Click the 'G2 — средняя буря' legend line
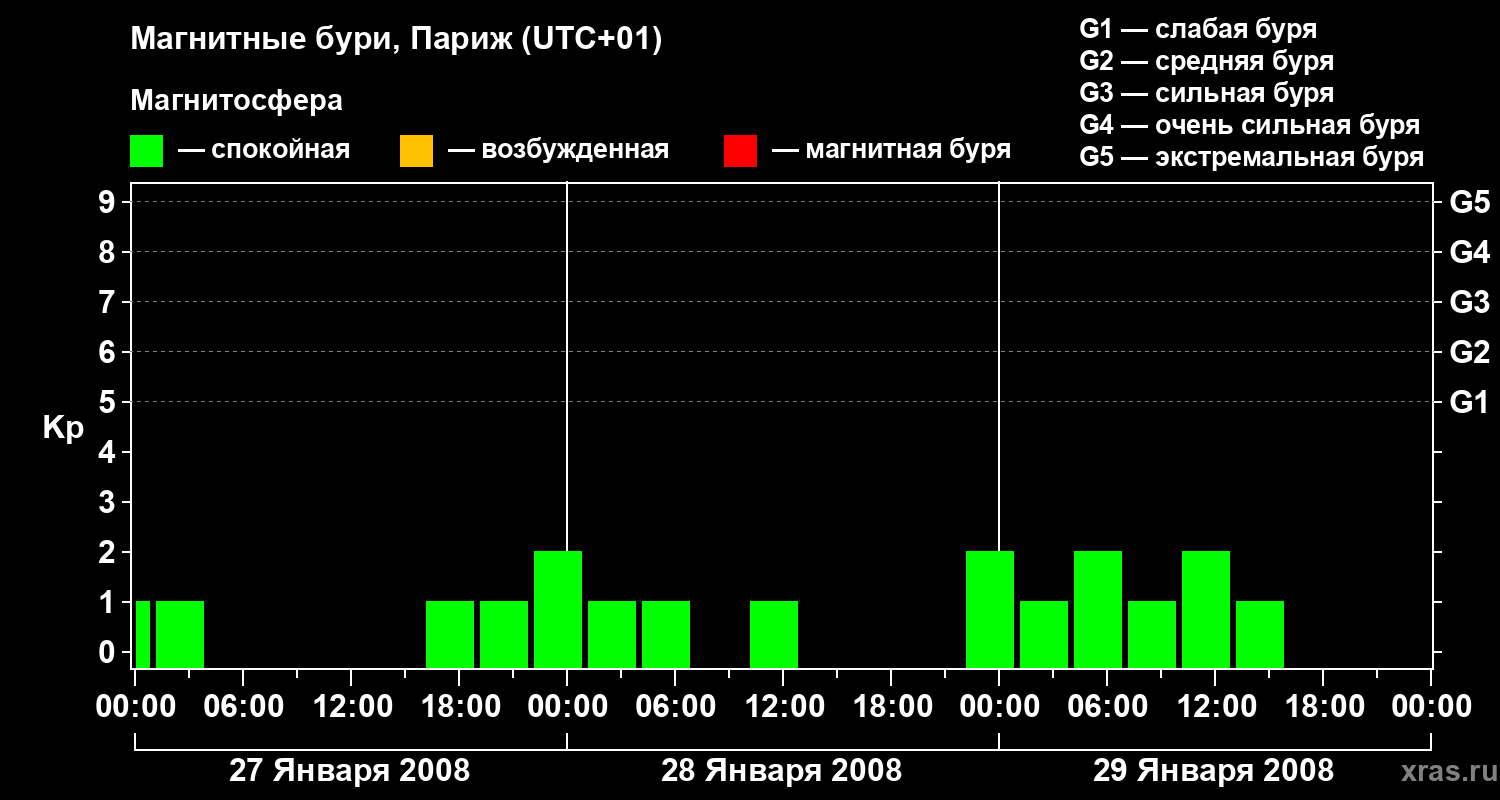Image resolution: width=1500 pixels, height=800 pixels. 1206,61
